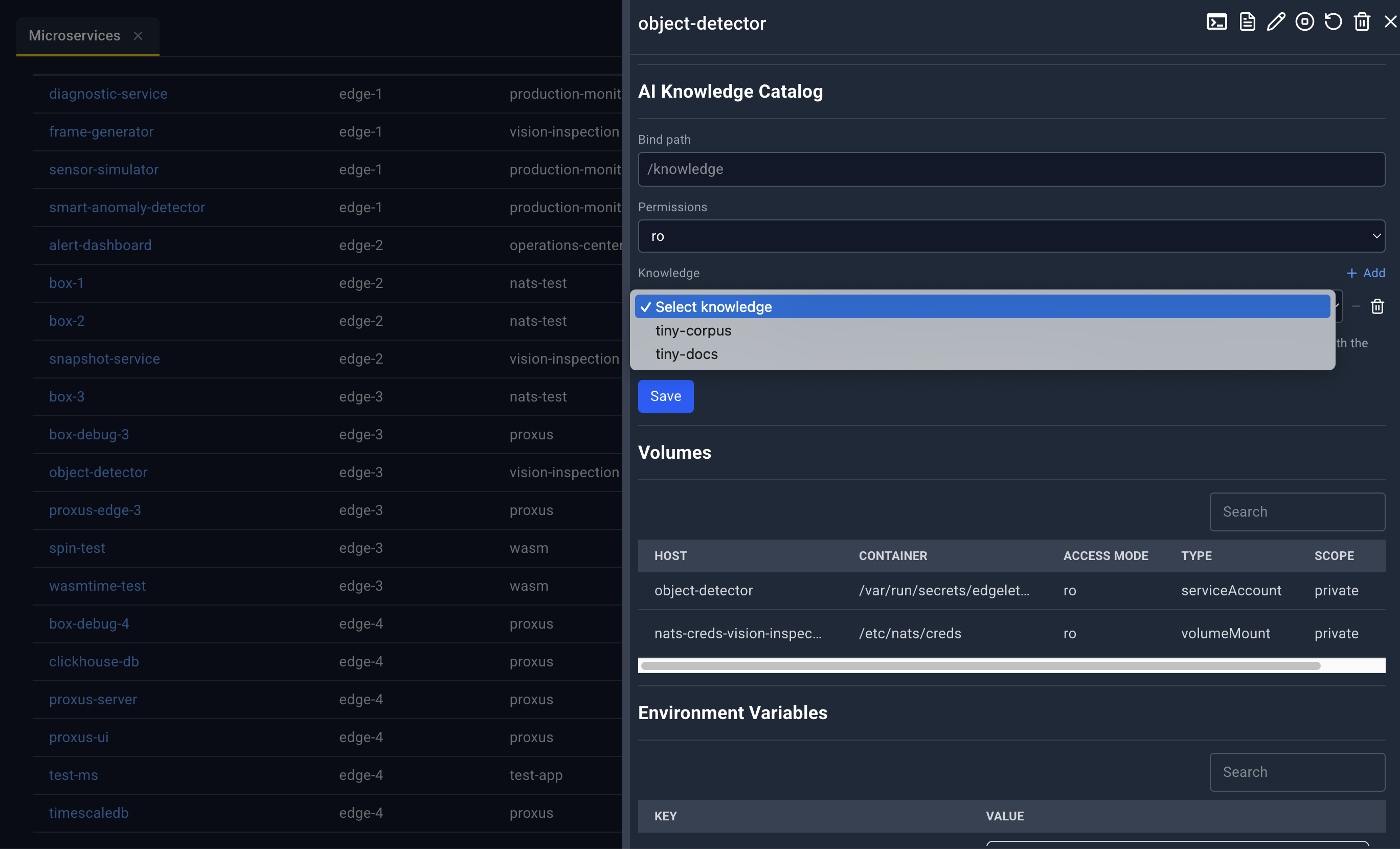Screen dimensions: 1400x849
Task: Click the operations-center application cell
Action: pos(566,245)
